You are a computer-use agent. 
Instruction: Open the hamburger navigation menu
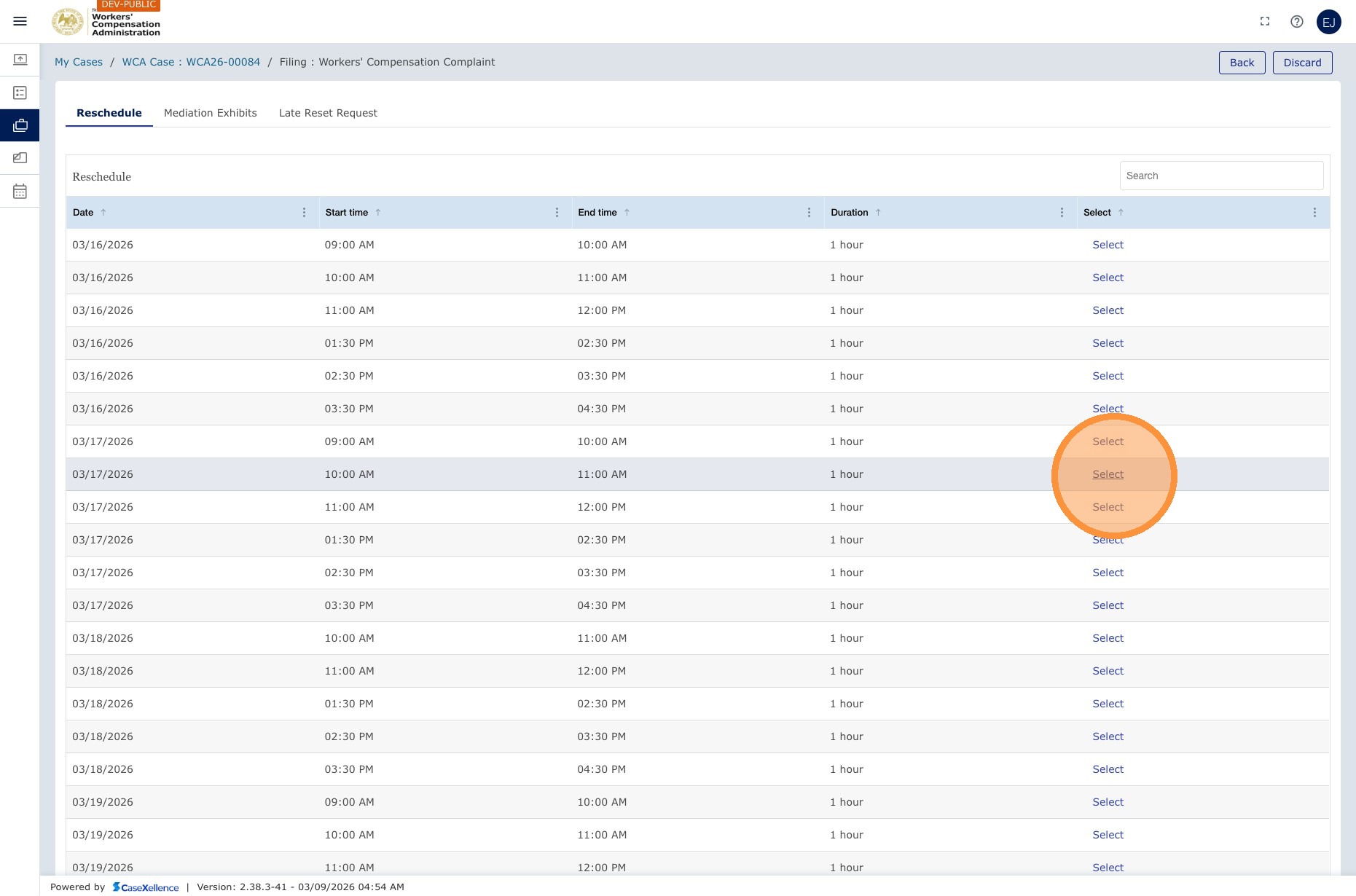(x=20, y=21)
